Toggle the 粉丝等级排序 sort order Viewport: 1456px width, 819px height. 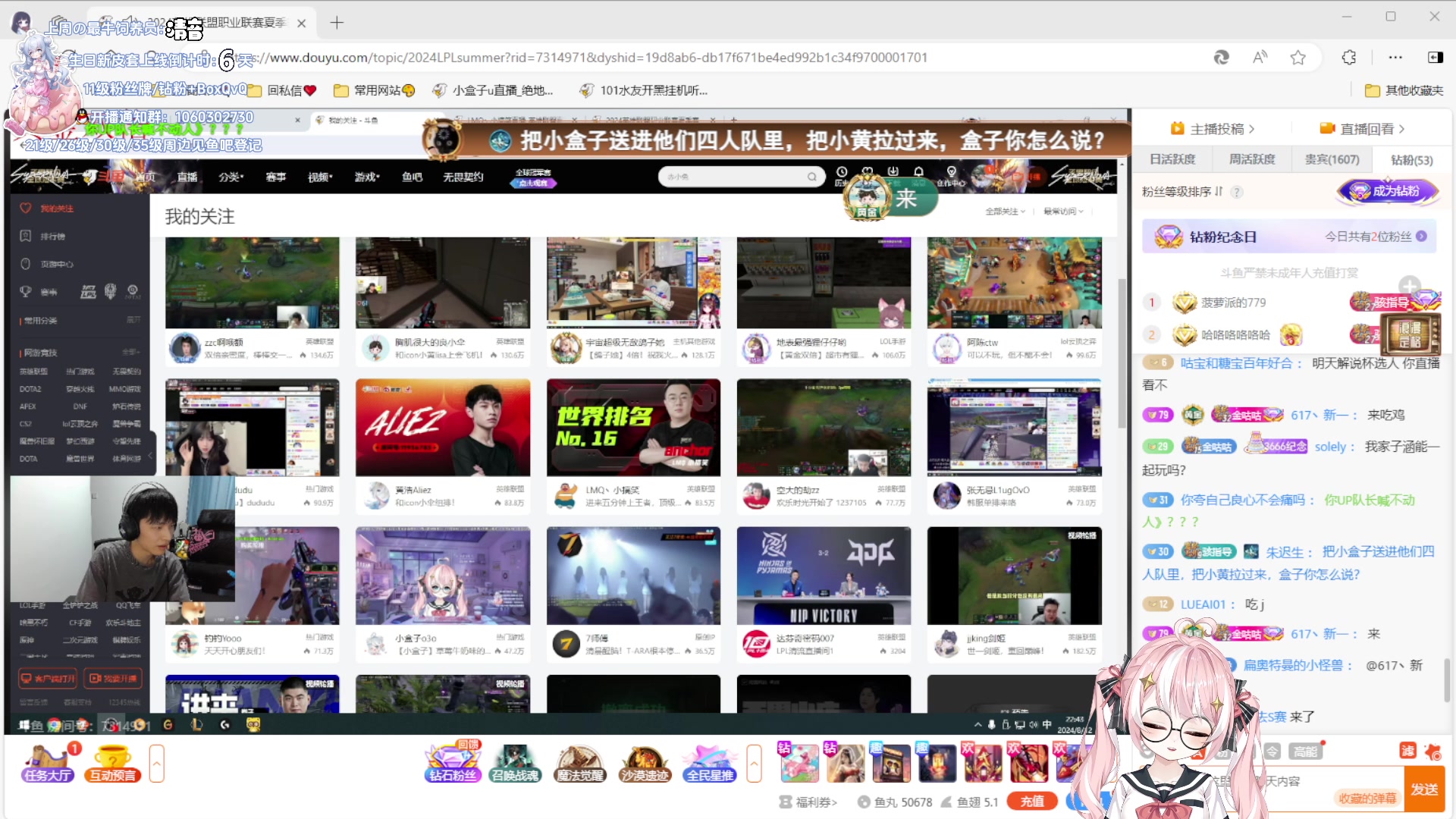tap(1219, 192)
